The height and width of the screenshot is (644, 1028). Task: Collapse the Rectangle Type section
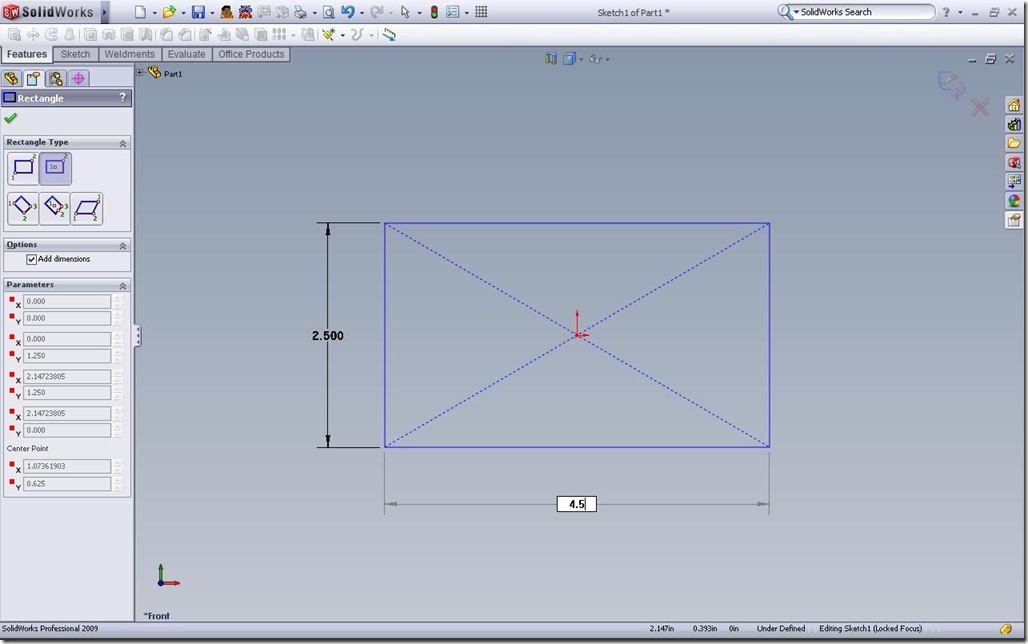pyautogui.click(x=123, y=143)
